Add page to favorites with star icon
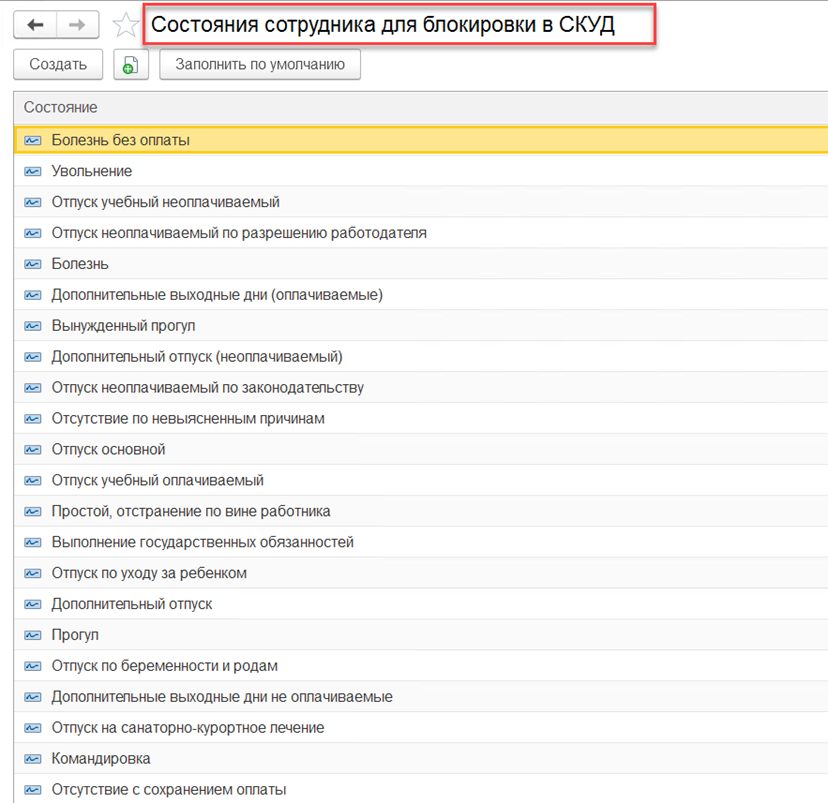This screenshot has width=828, height=803. 125,25
